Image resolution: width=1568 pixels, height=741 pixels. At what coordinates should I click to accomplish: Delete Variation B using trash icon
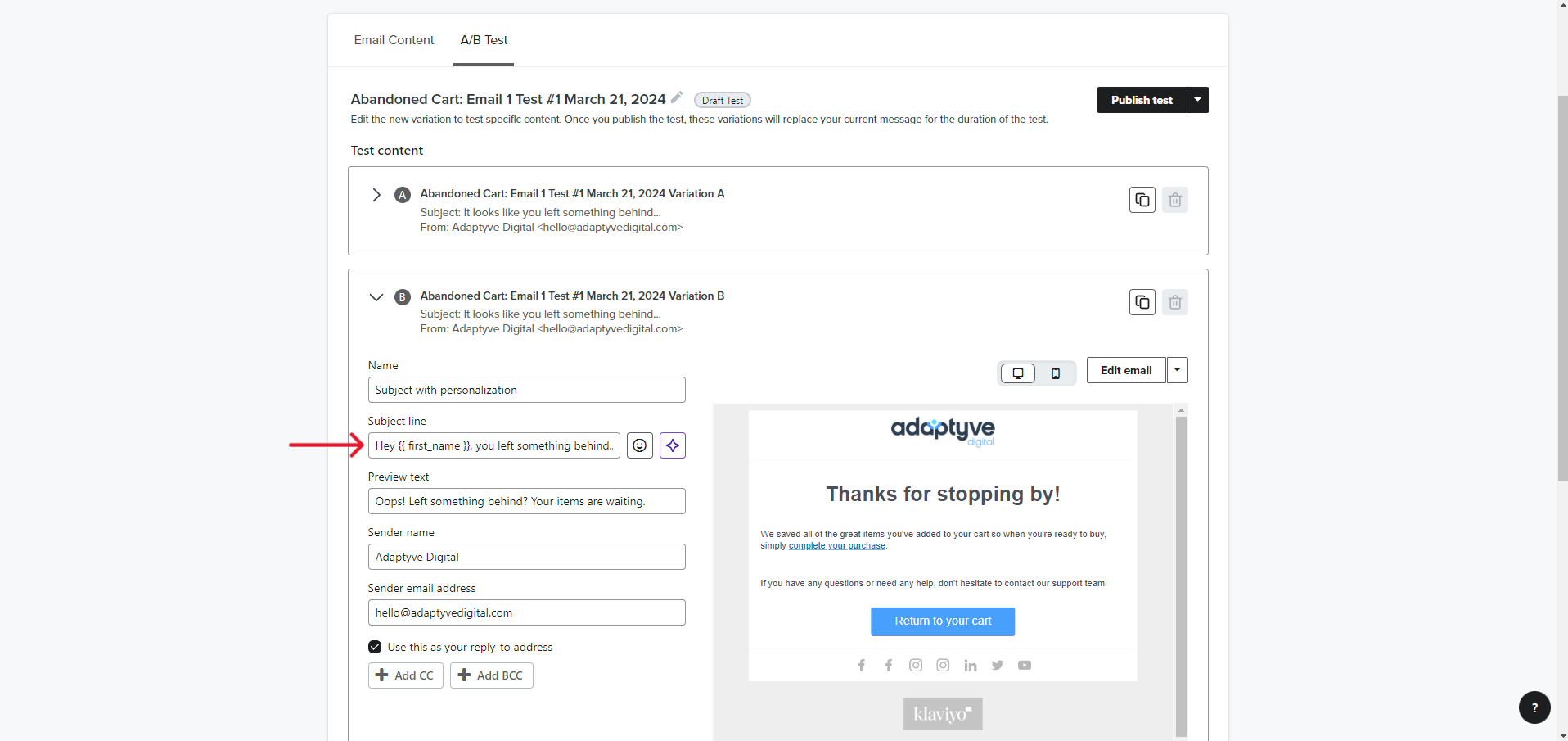[1174, 302]
